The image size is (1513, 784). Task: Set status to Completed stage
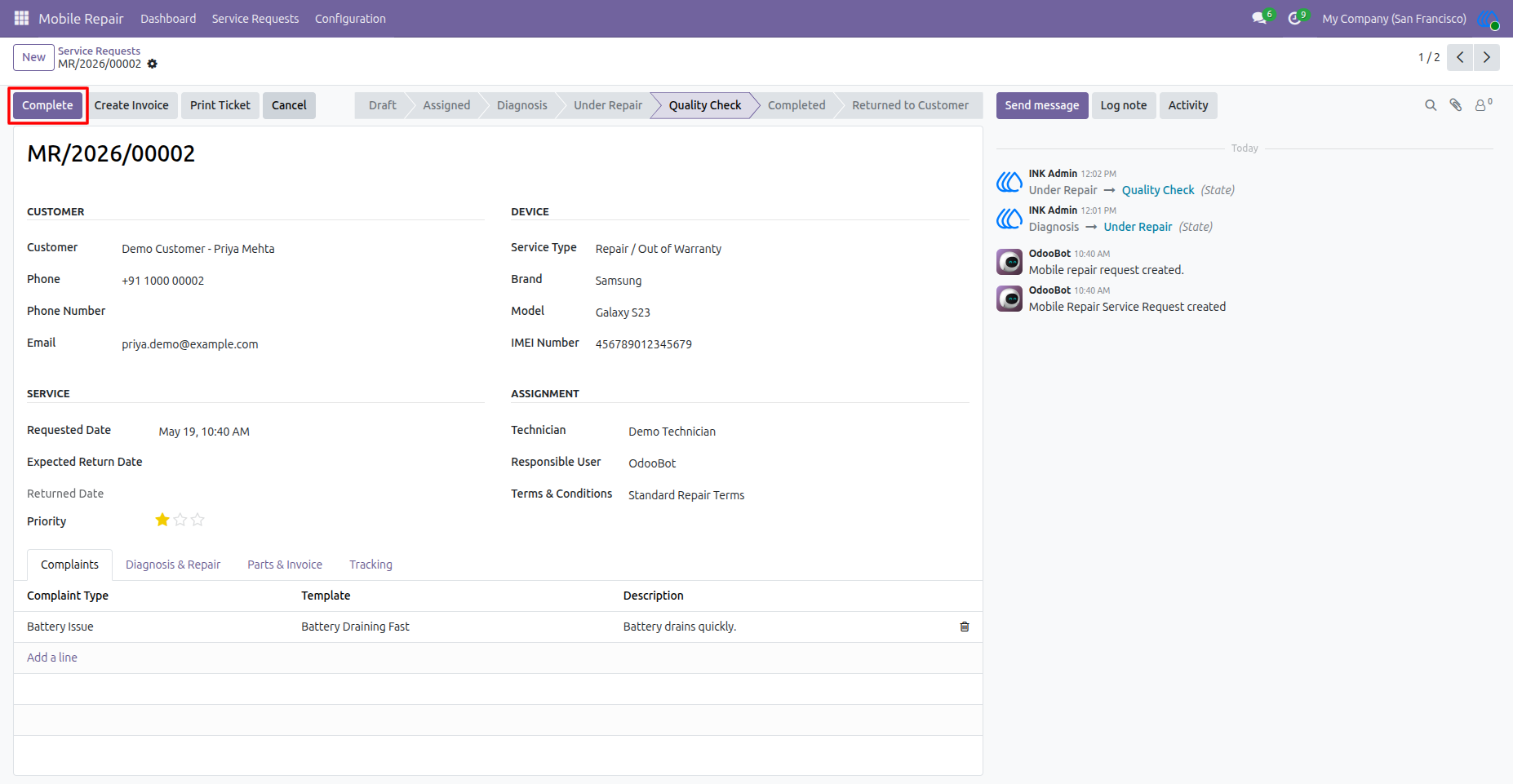[x=796, y=105]
